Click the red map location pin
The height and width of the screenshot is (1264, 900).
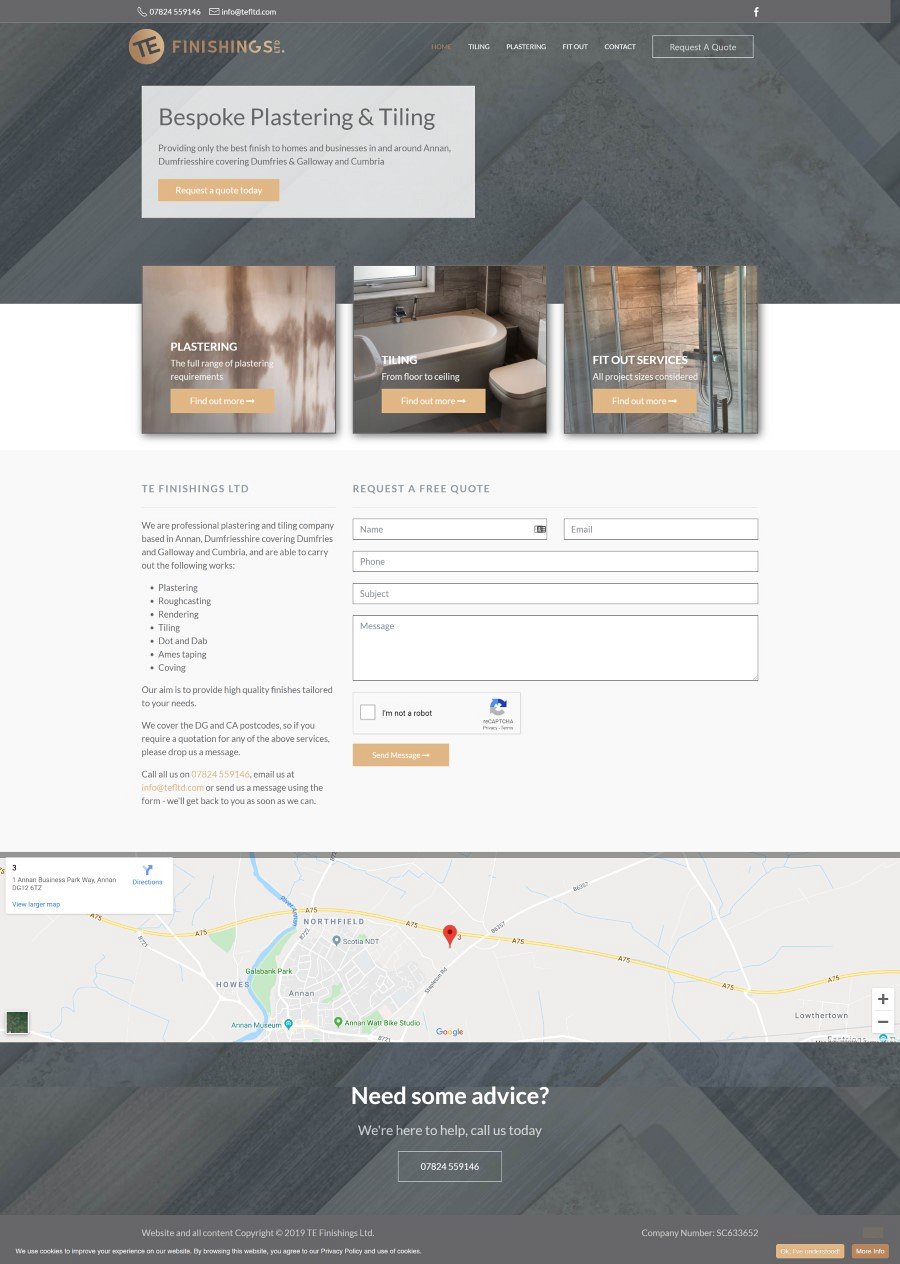coord(450,934)
